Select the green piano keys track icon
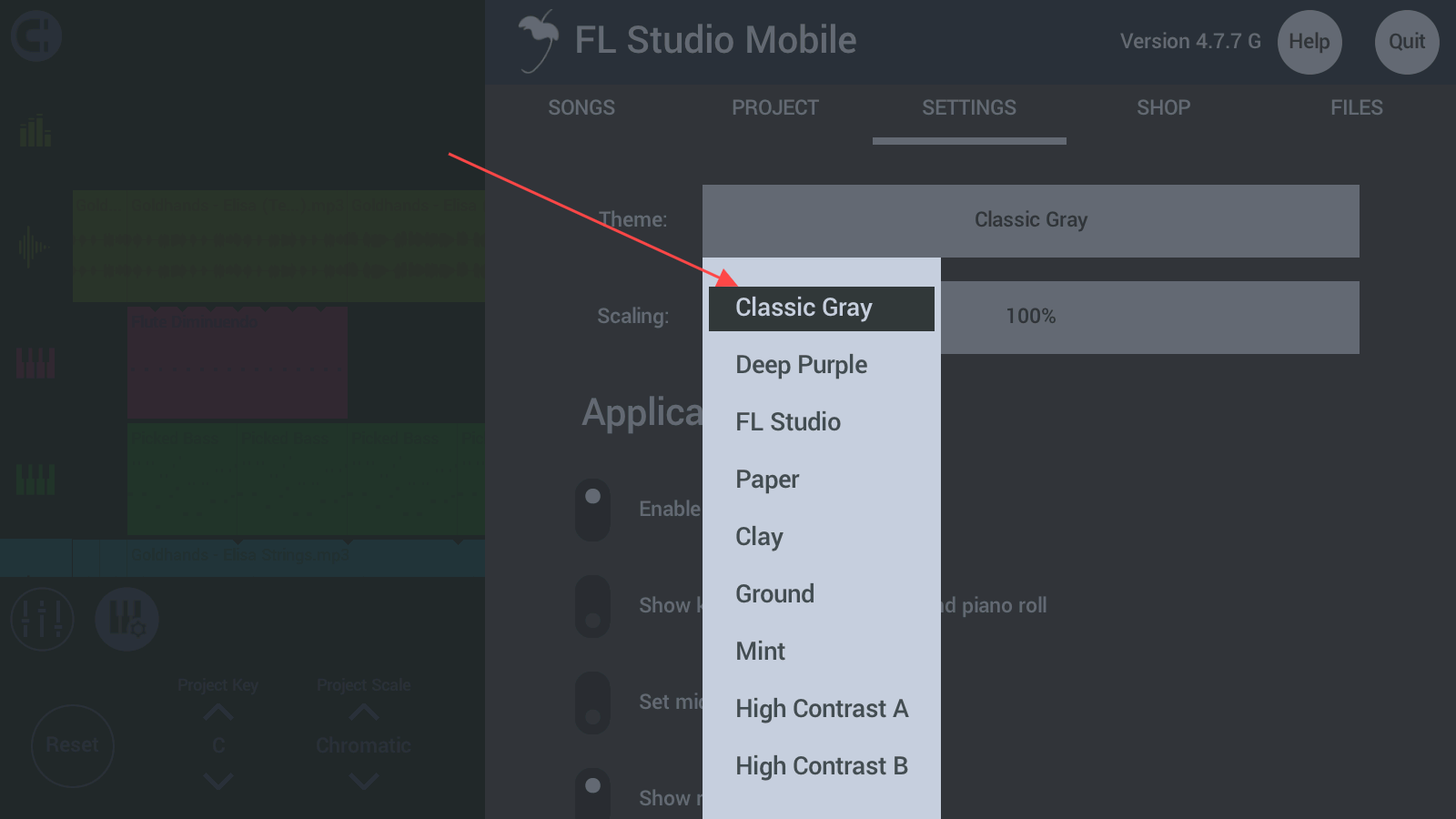The height and width of the screenshot is (819, 1456). coord(35,479)
